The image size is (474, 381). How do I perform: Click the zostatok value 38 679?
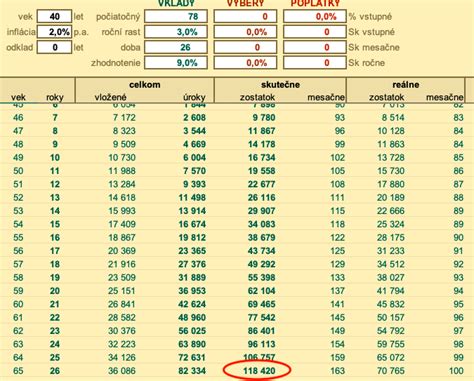262,237
